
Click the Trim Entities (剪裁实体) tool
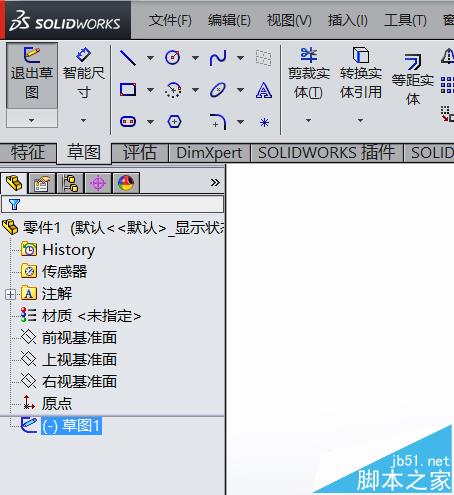(x=309, y=74)
